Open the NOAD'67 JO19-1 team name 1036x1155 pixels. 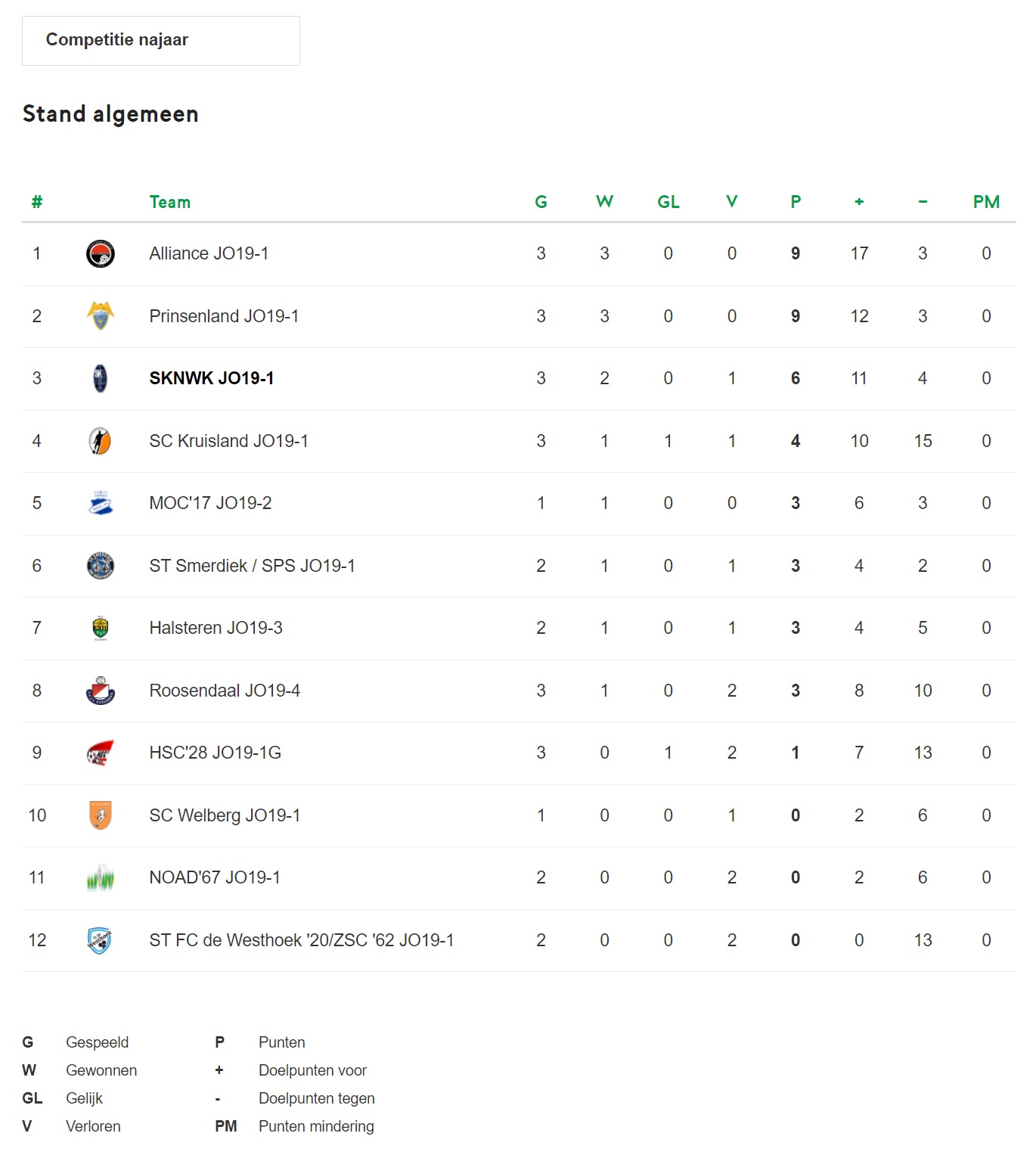(215, 877)
